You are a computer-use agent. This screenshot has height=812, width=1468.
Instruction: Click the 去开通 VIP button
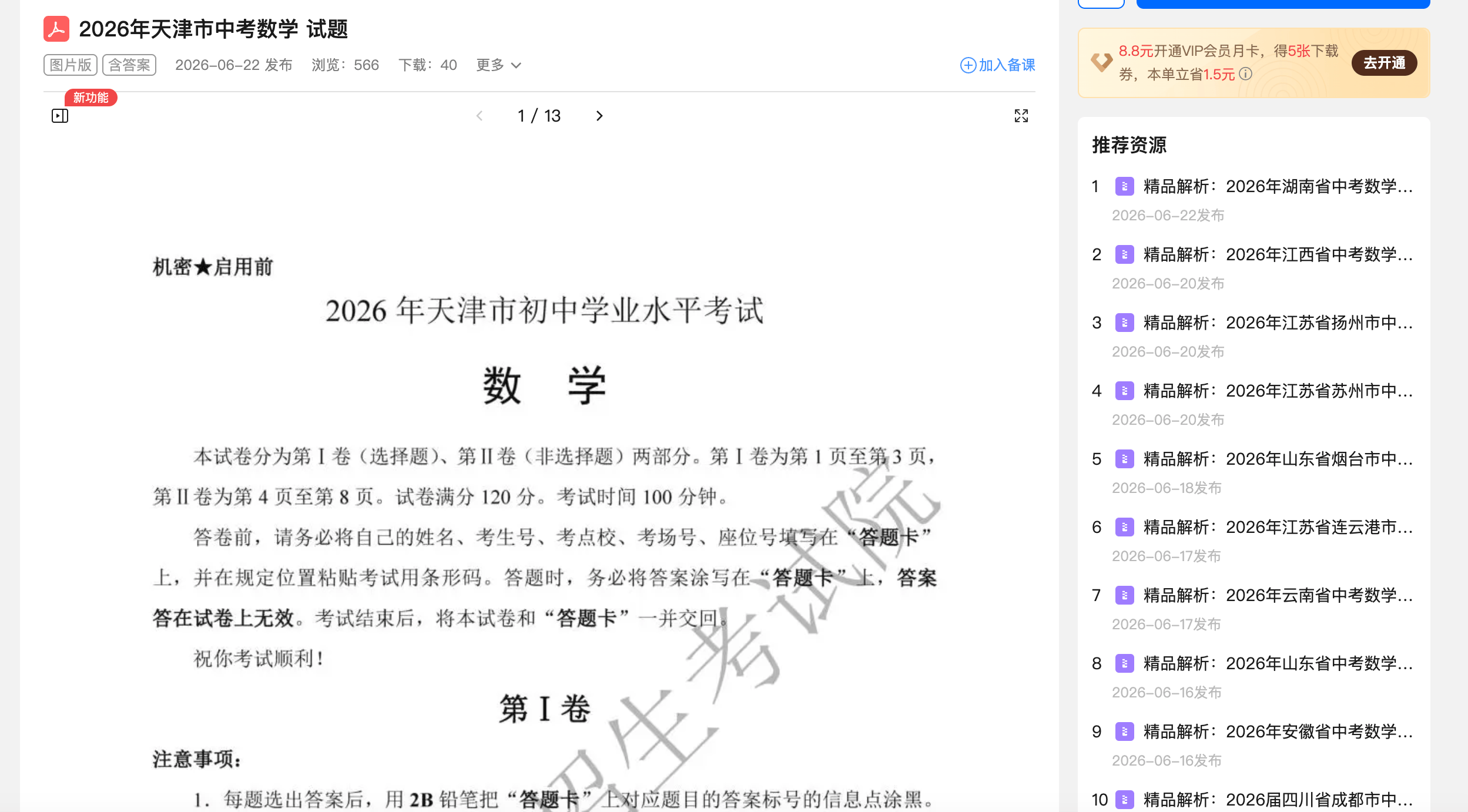[x=1384, y=63]
